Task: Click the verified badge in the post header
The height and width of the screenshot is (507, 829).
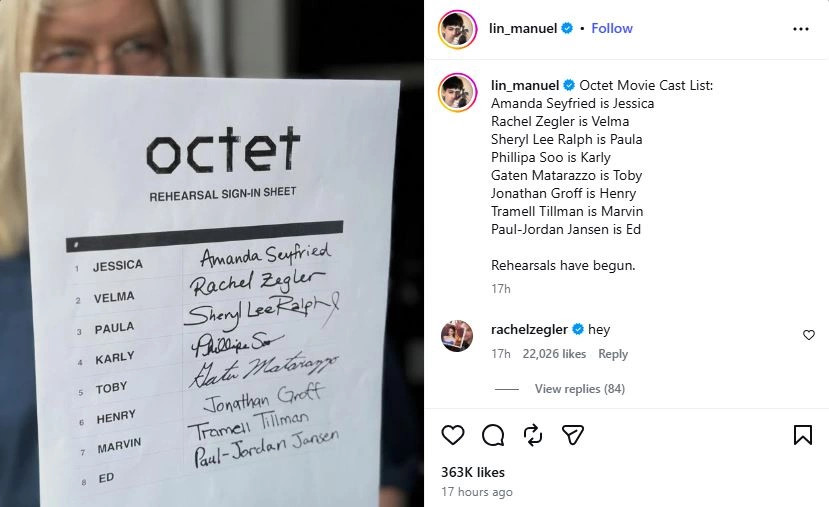Action: point(567,28)
